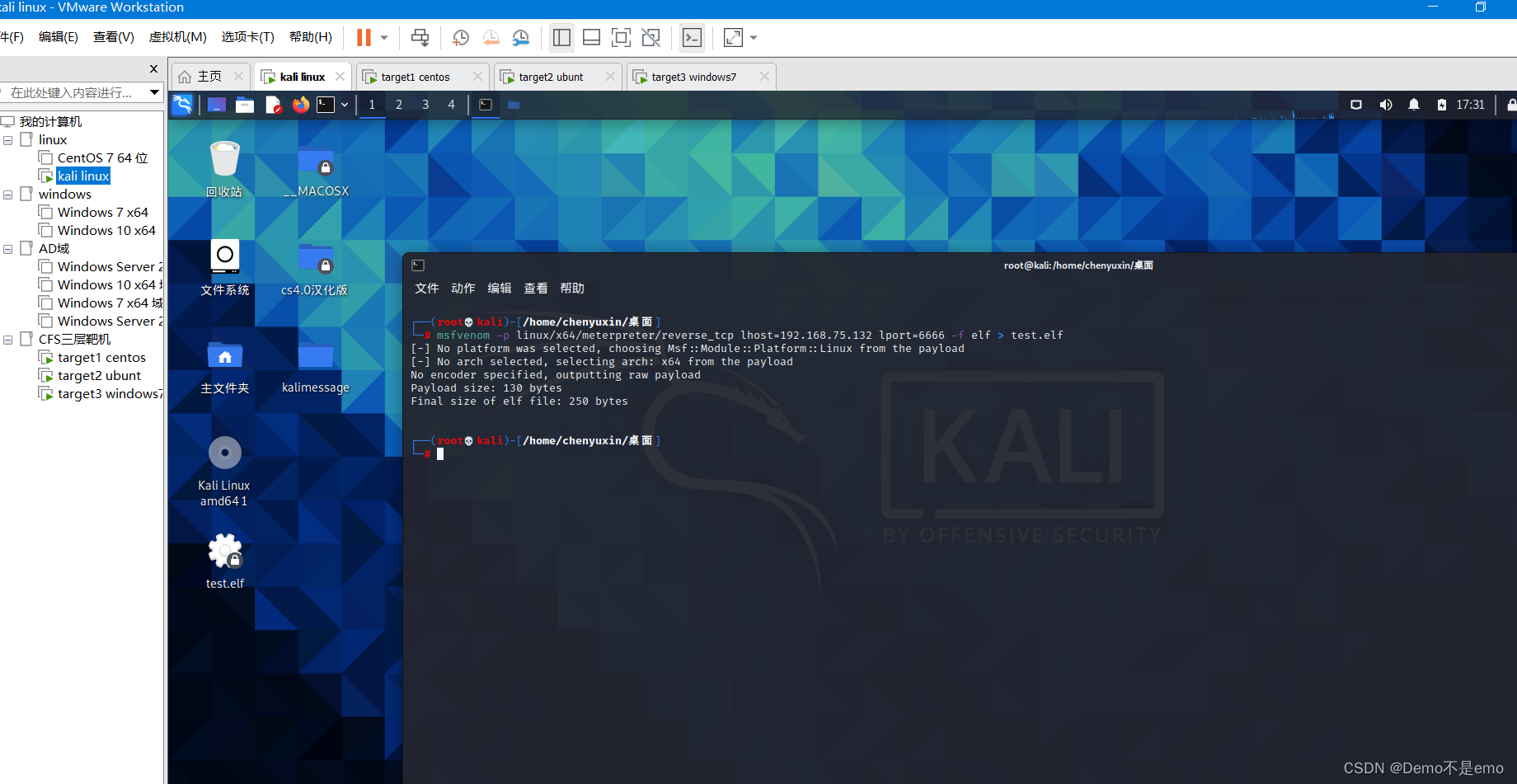Switch to Kali workspace 3
The height and width of the screenshot is (784, 1517).
click(425, 105)
